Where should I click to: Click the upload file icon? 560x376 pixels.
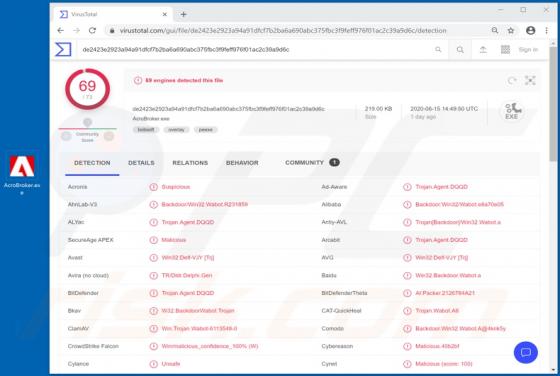[x=483, y=50]
